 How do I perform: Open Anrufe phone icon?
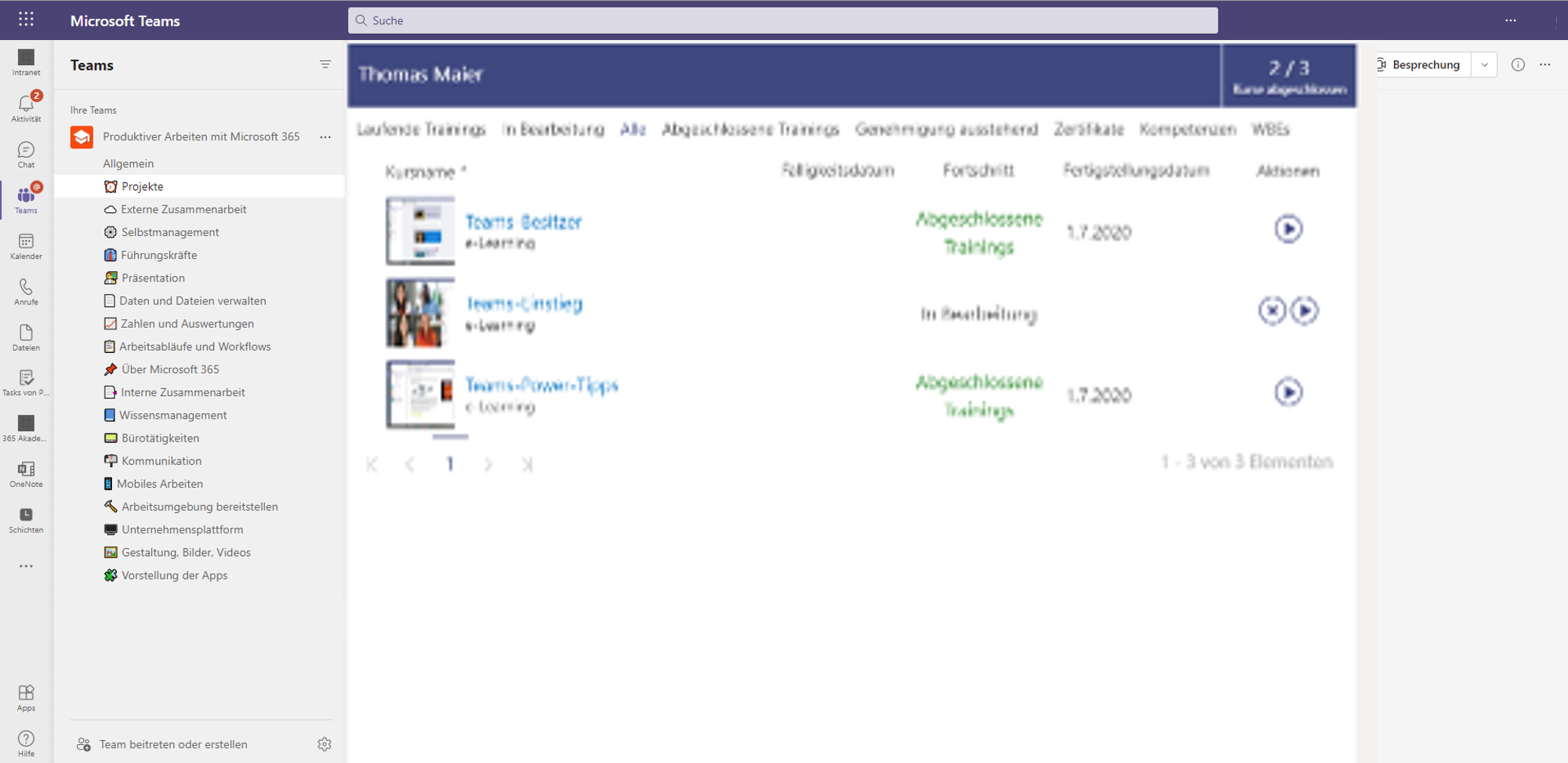26,292
